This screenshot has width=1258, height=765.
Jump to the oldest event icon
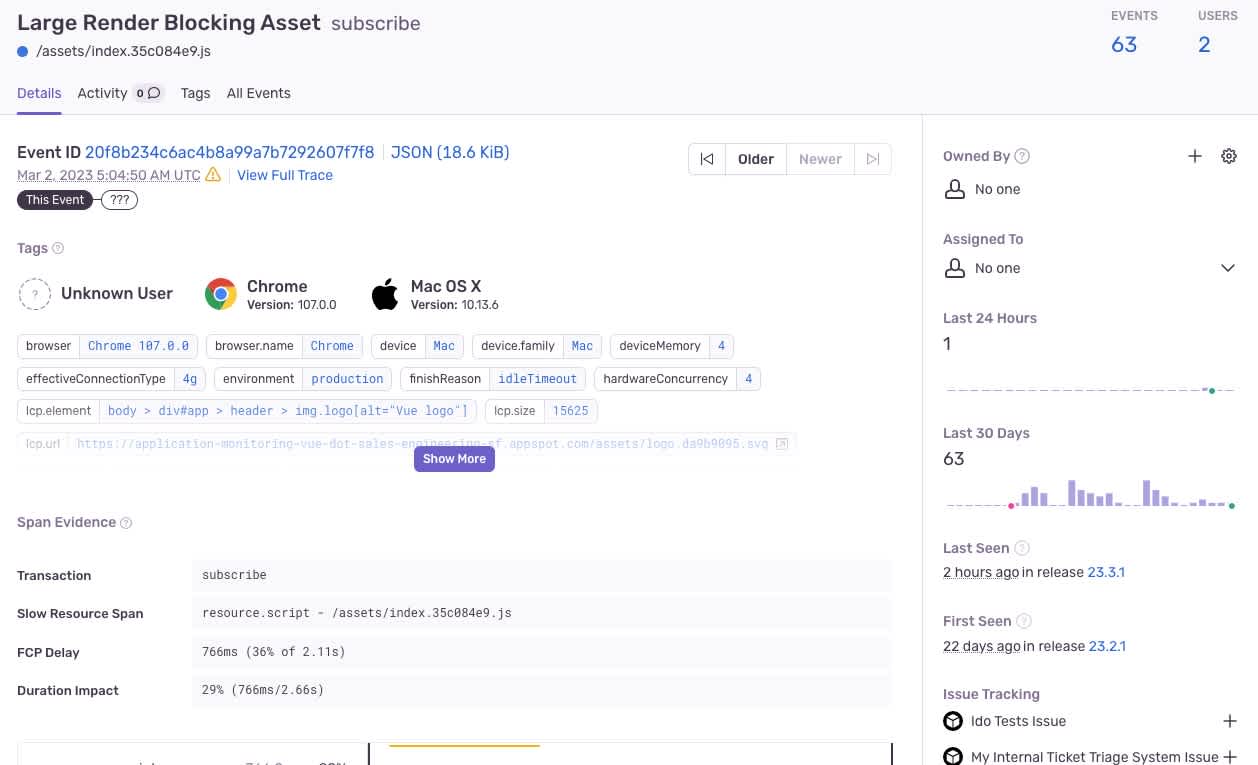(707, 159)
